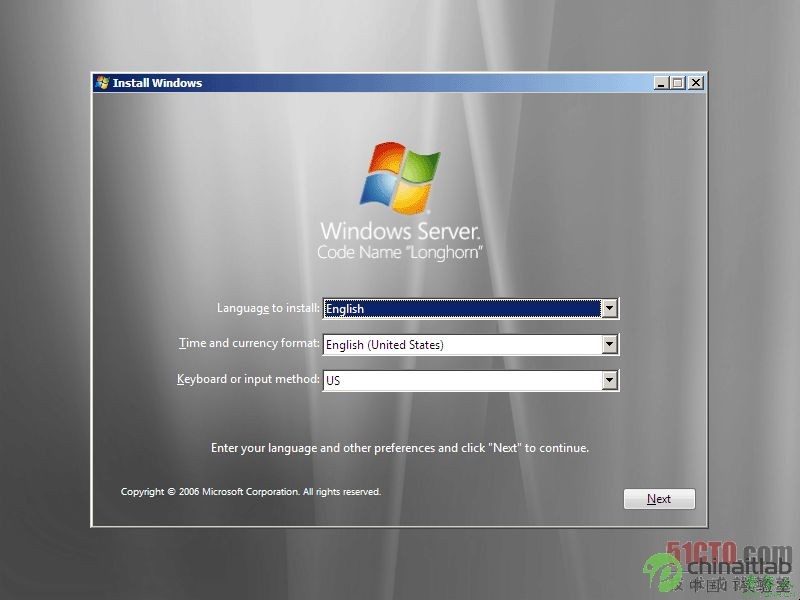Maximize the Install Windows window
800x600 pixels.
point(678,83)
